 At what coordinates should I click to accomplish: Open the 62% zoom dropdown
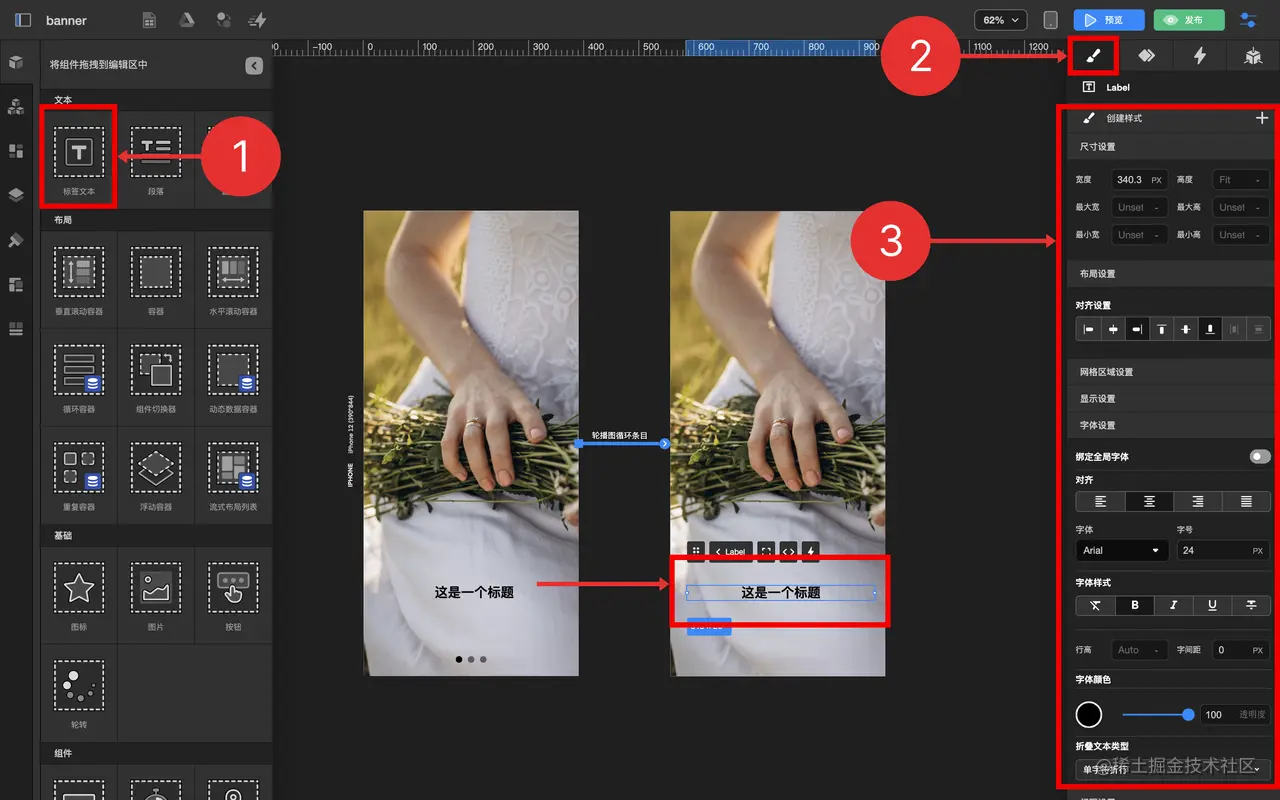(1001, 20)
